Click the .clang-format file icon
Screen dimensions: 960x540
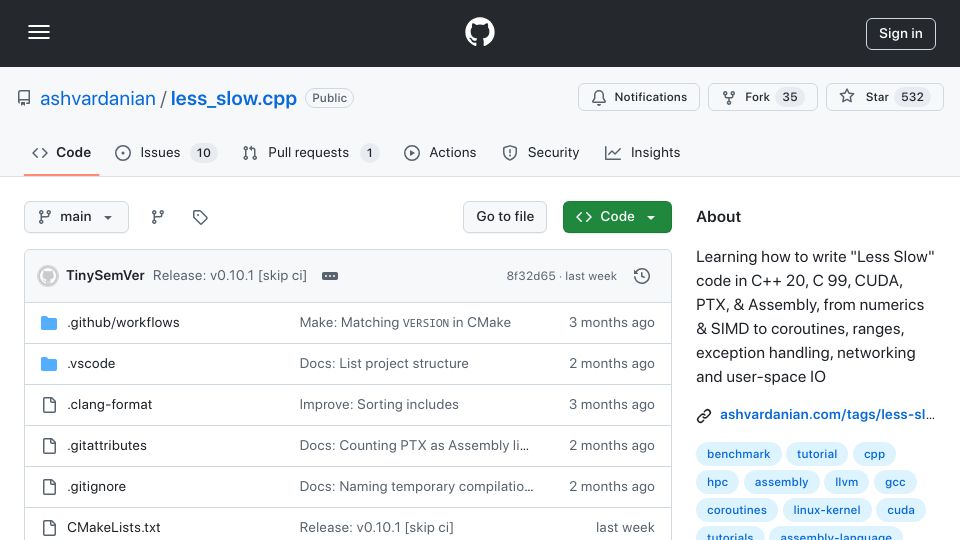coord(49,405)
